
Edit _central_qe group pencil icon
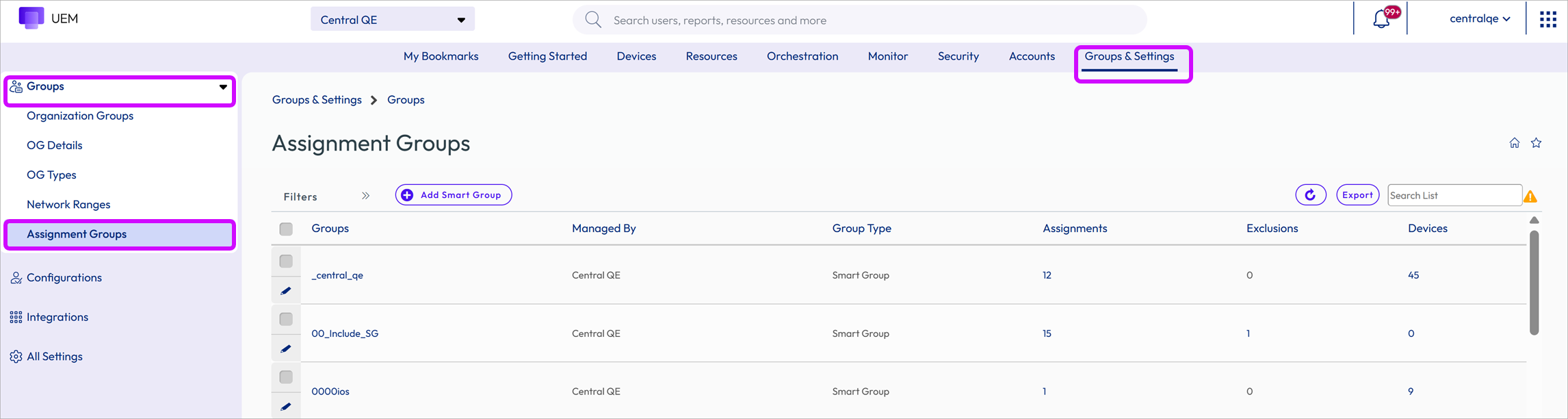[286, 291]
